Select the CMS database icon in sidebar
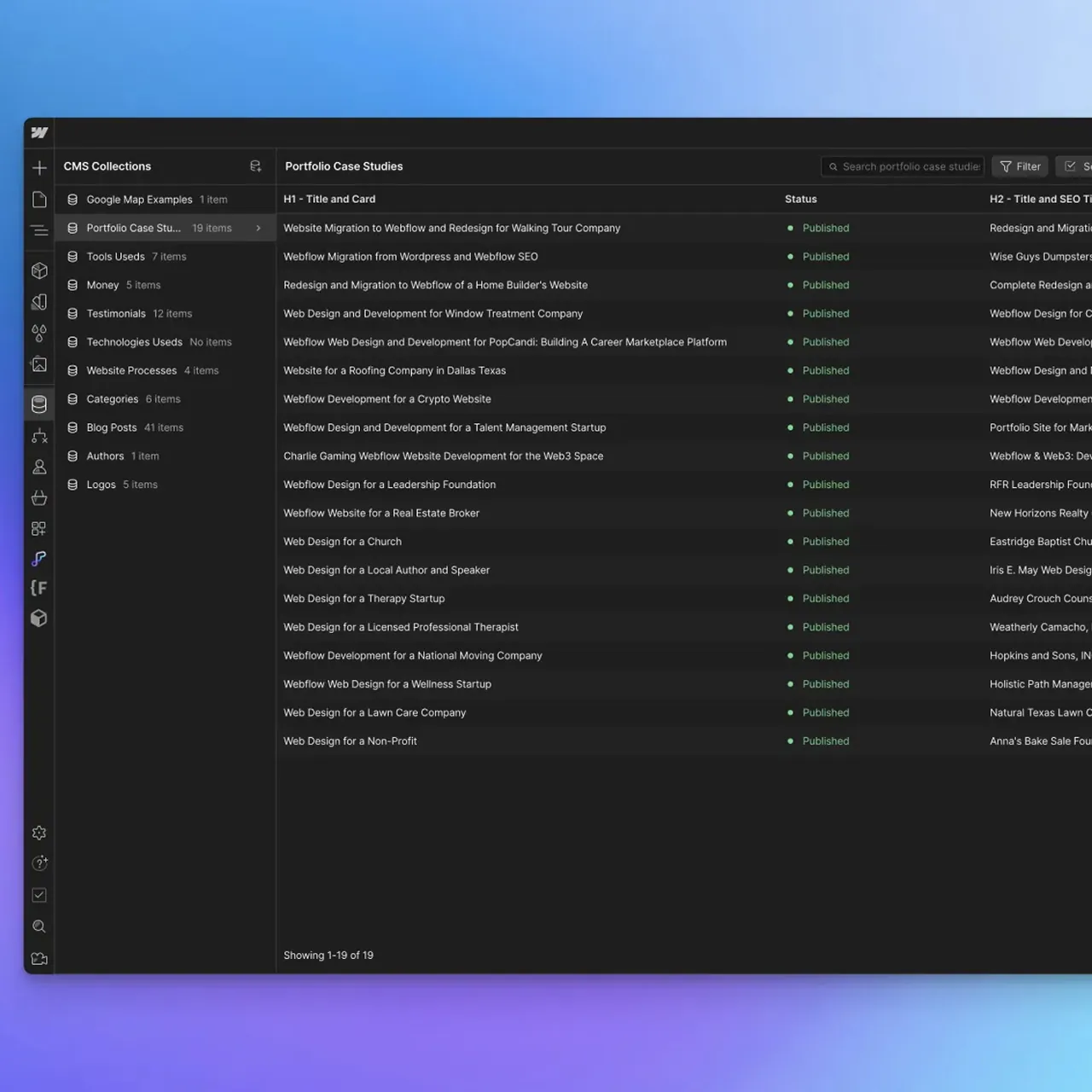The width and height of the screenshot is (1092, 1092). (x=39, y=404)
